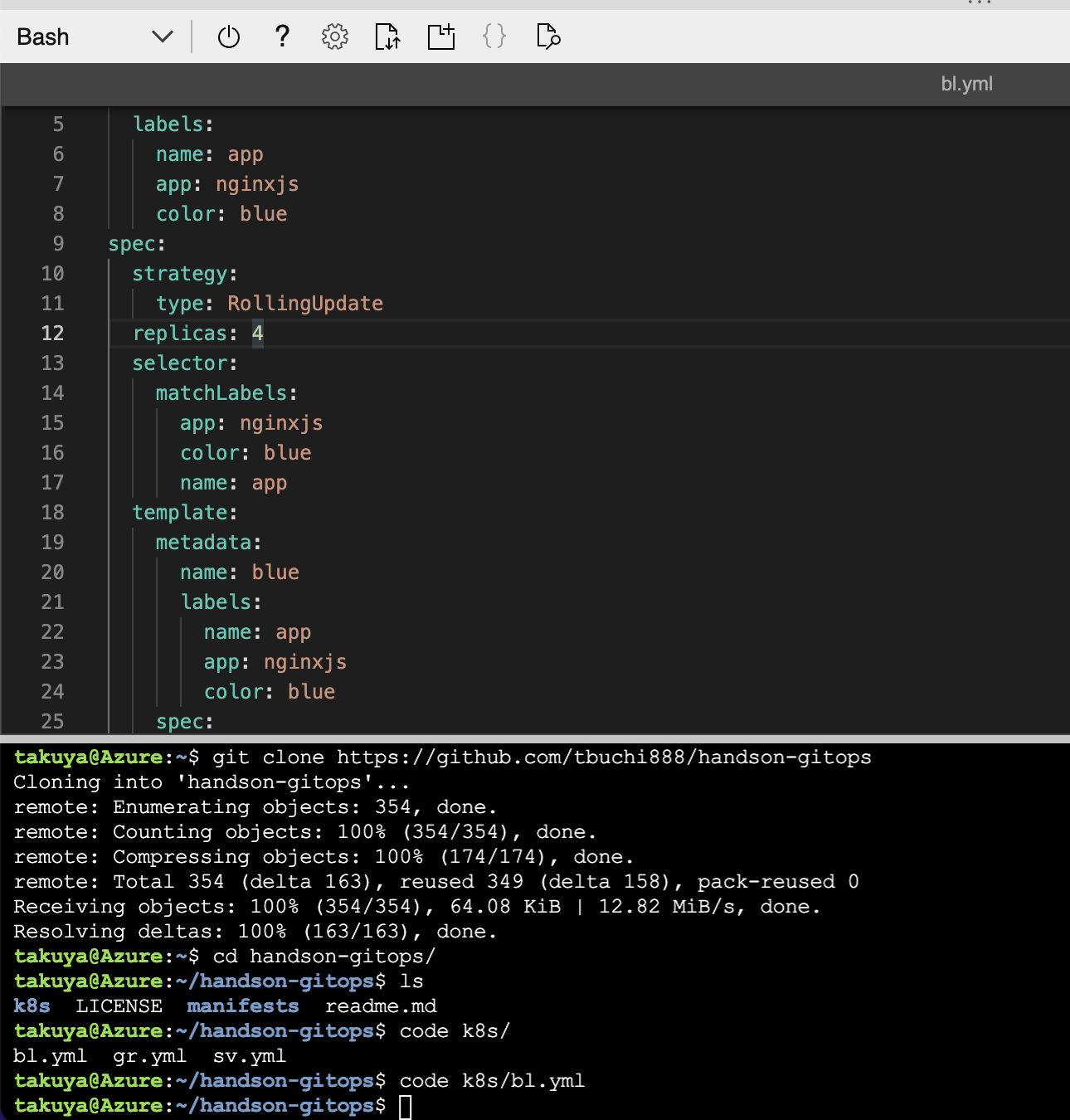Viewport: 1070px width, 1120px height.
Task: Click the 'code k8s/bl.yml' command text
Action: point(492,1081)
